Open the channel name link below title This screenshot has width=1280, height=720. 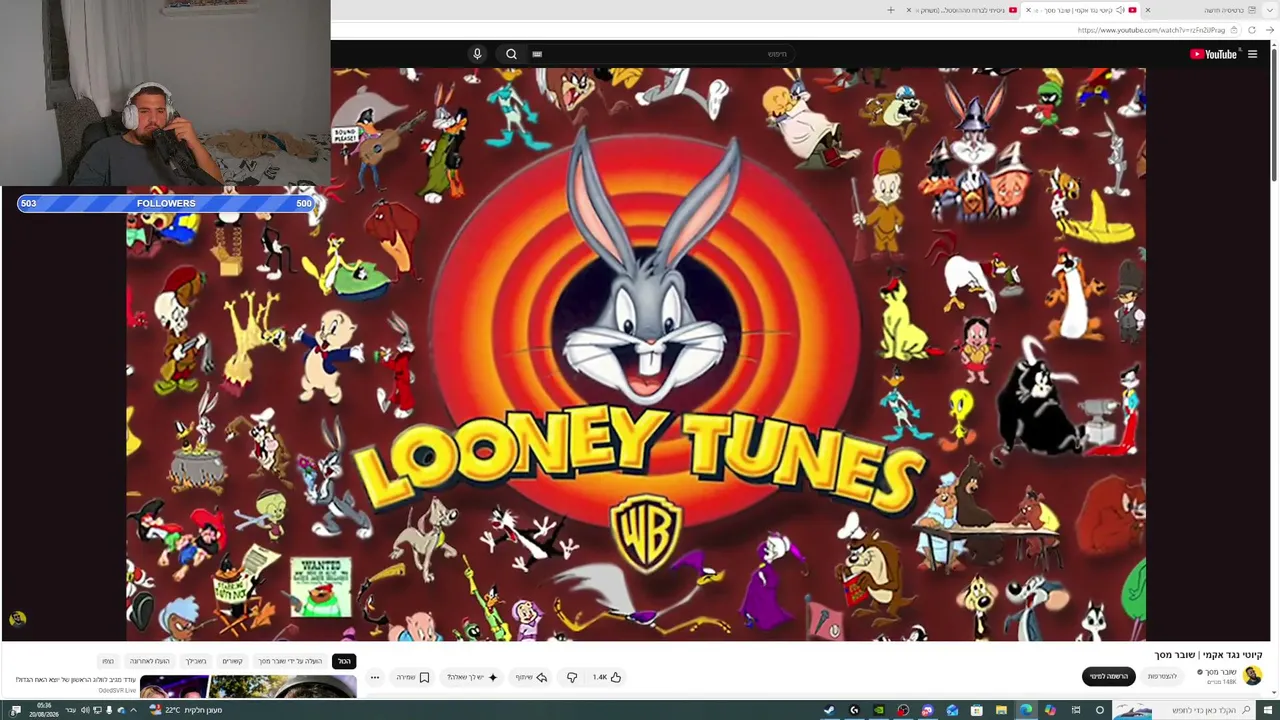tap(1221, 672)
